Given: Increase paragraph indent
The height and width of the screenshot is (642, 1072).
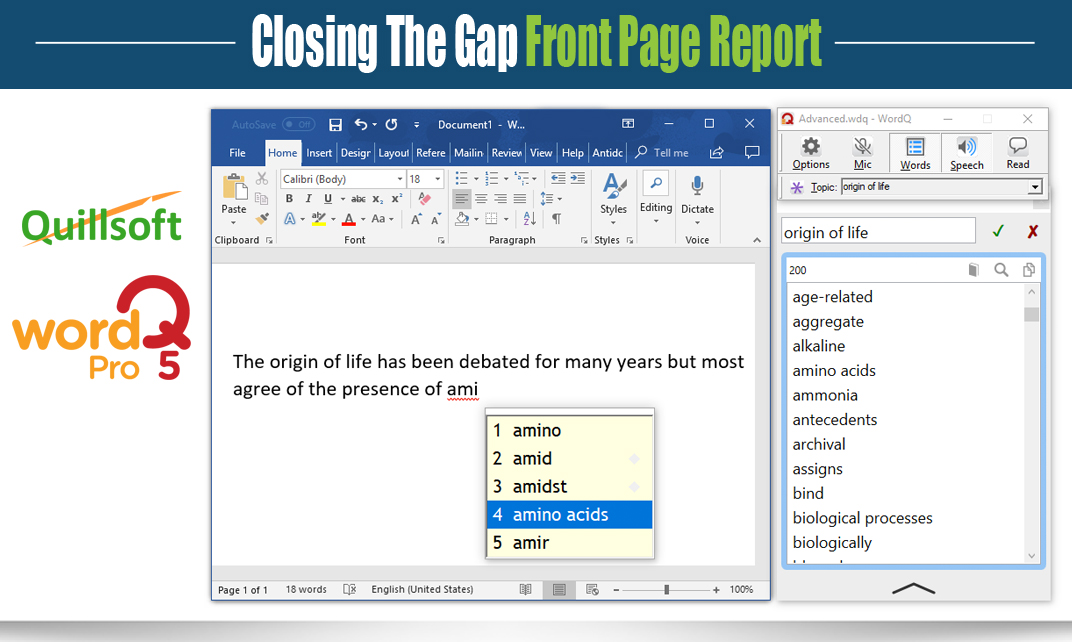Looking at the screenshot, I should (578, 178).
